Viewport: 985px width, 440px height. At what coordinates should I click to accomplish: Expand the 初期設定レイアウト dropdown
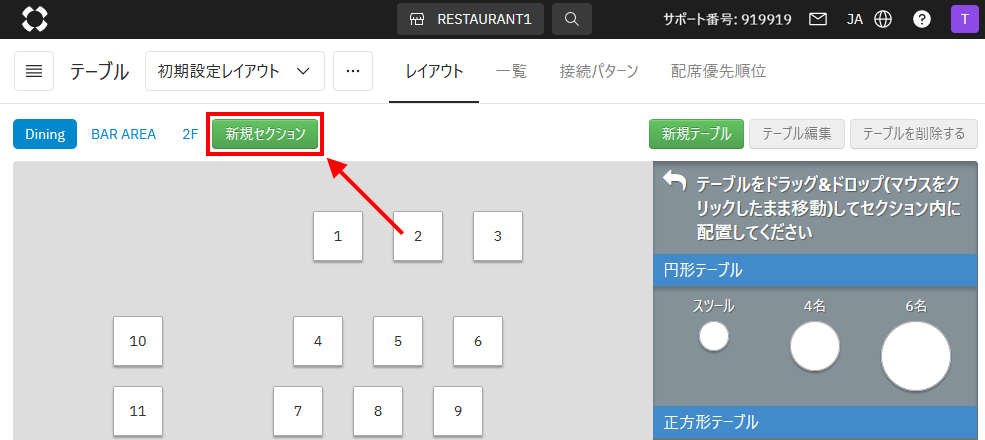pos(234,71)
